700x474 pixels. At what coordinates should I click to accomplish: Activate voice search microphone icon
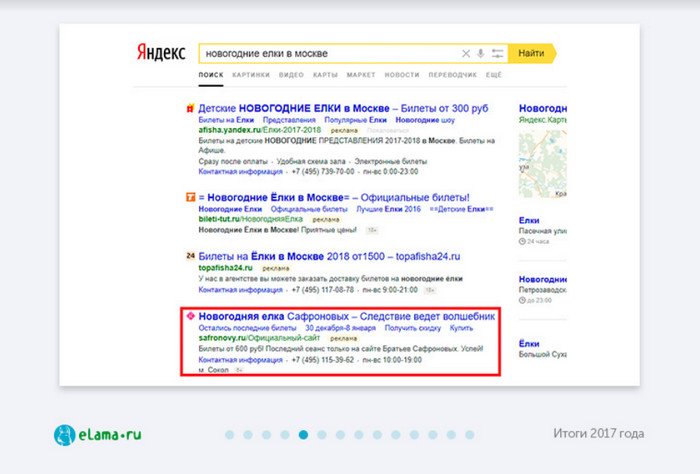tap(480, 54)
